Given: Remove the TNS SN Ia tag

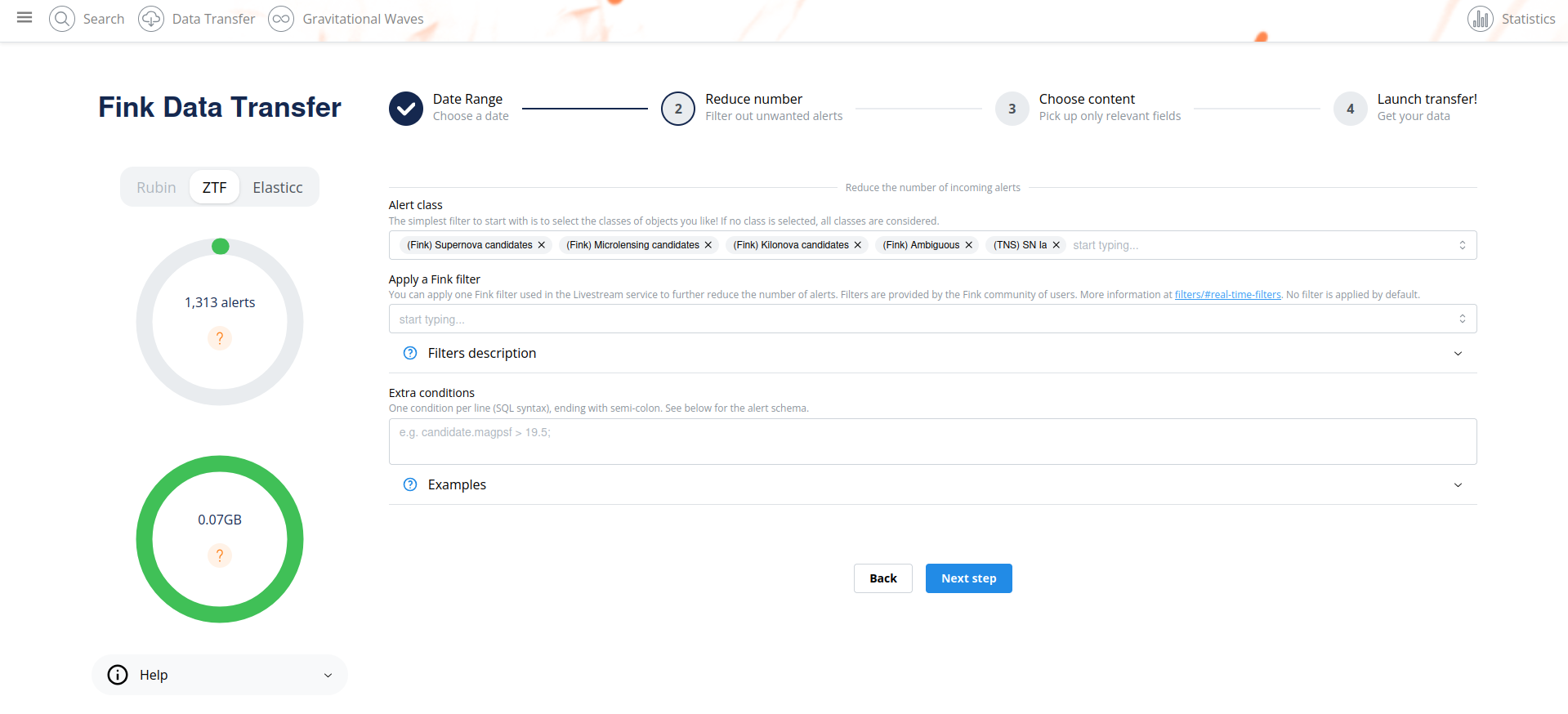Looking at the screenshot, I should (1057, 245).
